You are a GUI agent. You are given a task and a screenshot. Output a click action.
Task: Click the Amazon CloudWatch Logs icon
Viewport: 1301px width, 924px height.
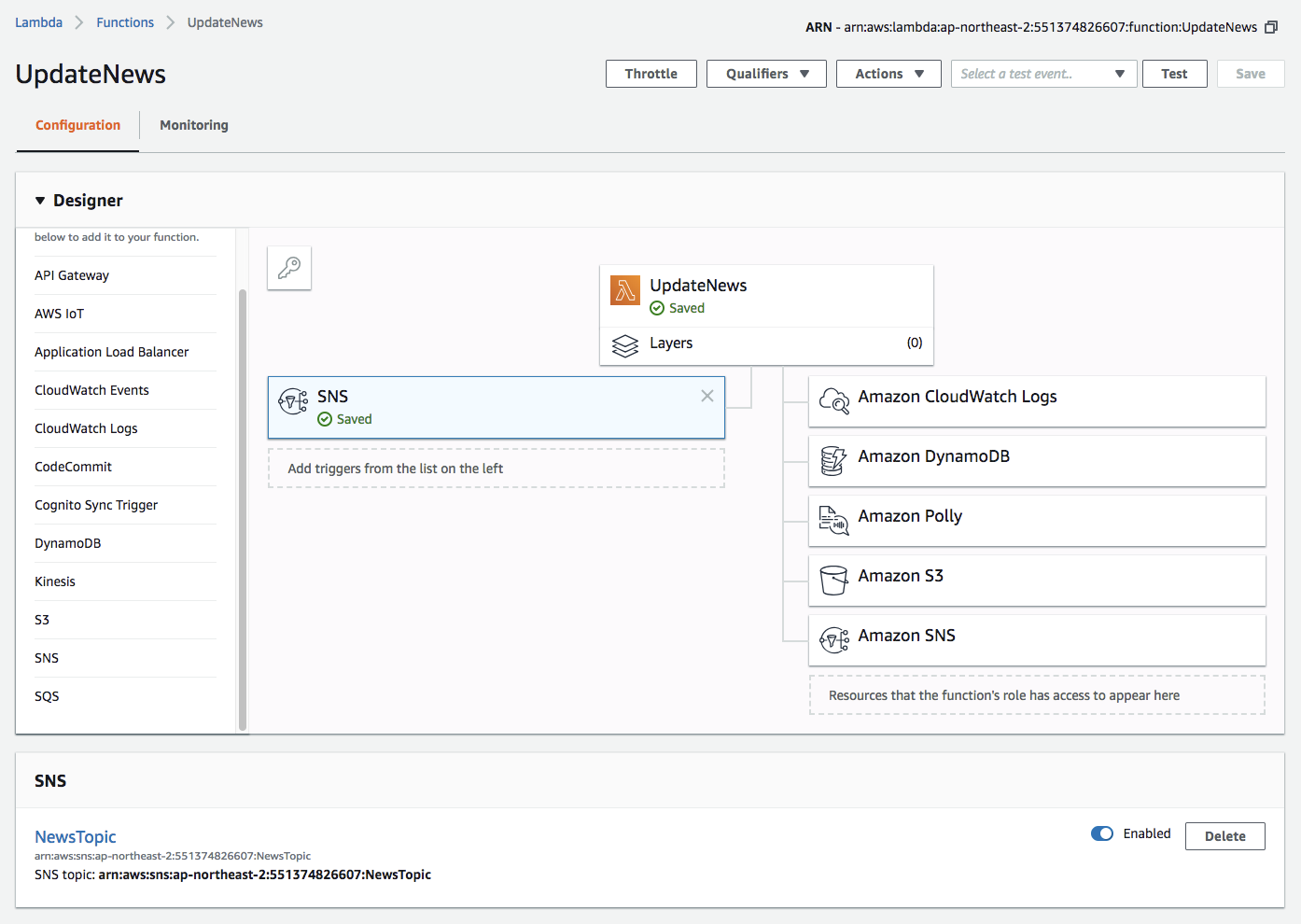pos(834,401)
